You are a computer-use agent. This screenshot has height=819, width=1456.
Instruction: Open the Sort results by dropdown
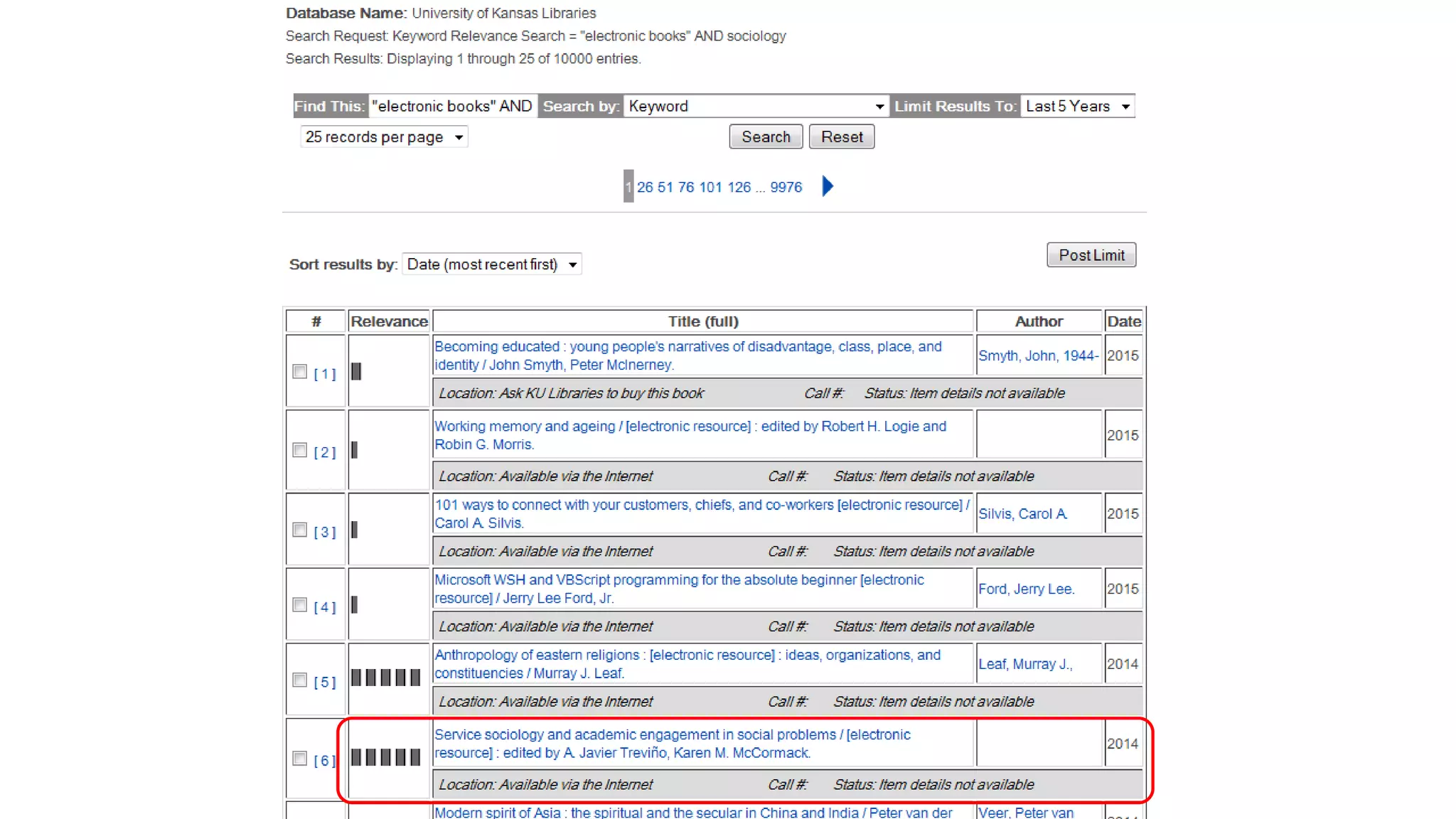[491, 264]
